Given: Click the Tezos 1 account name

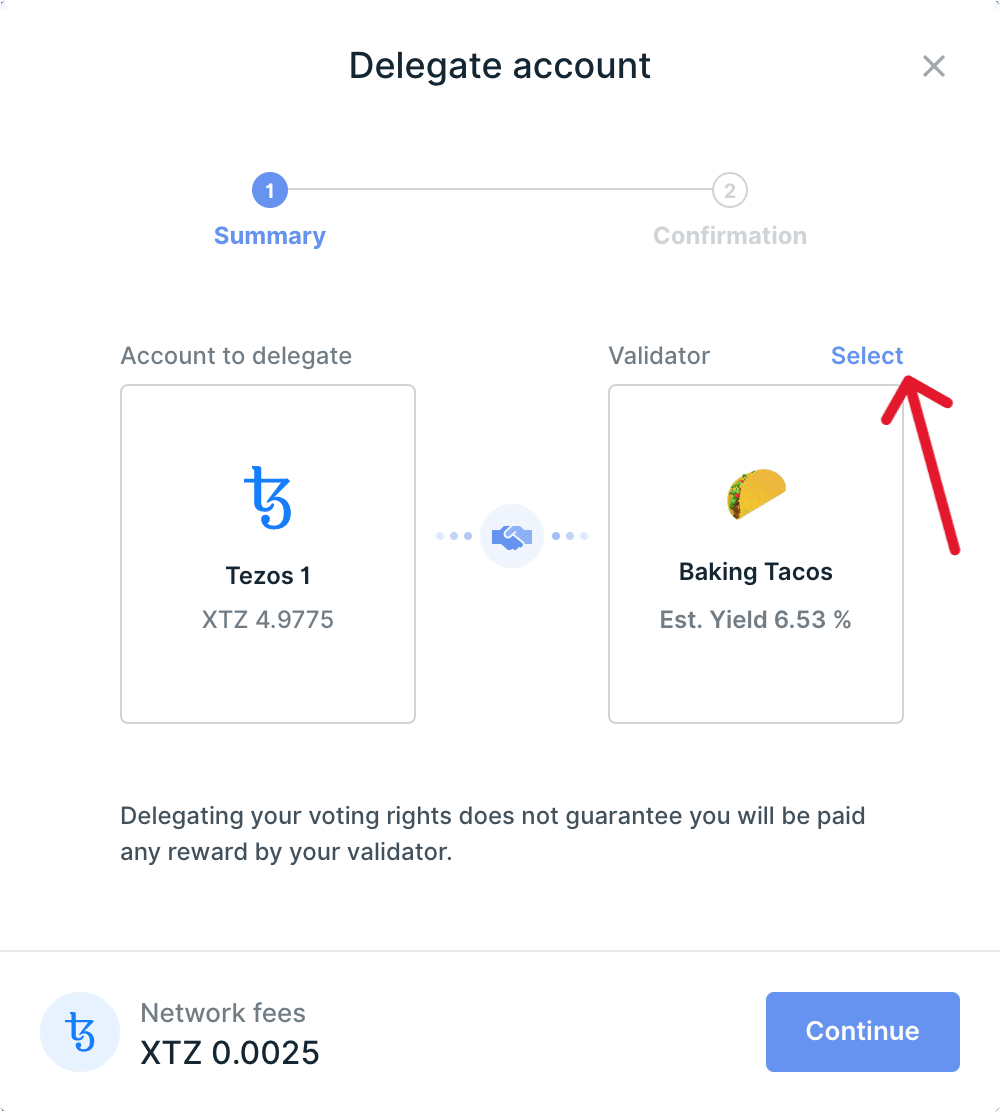Looking at the screenshot, I should coord(267,576).
